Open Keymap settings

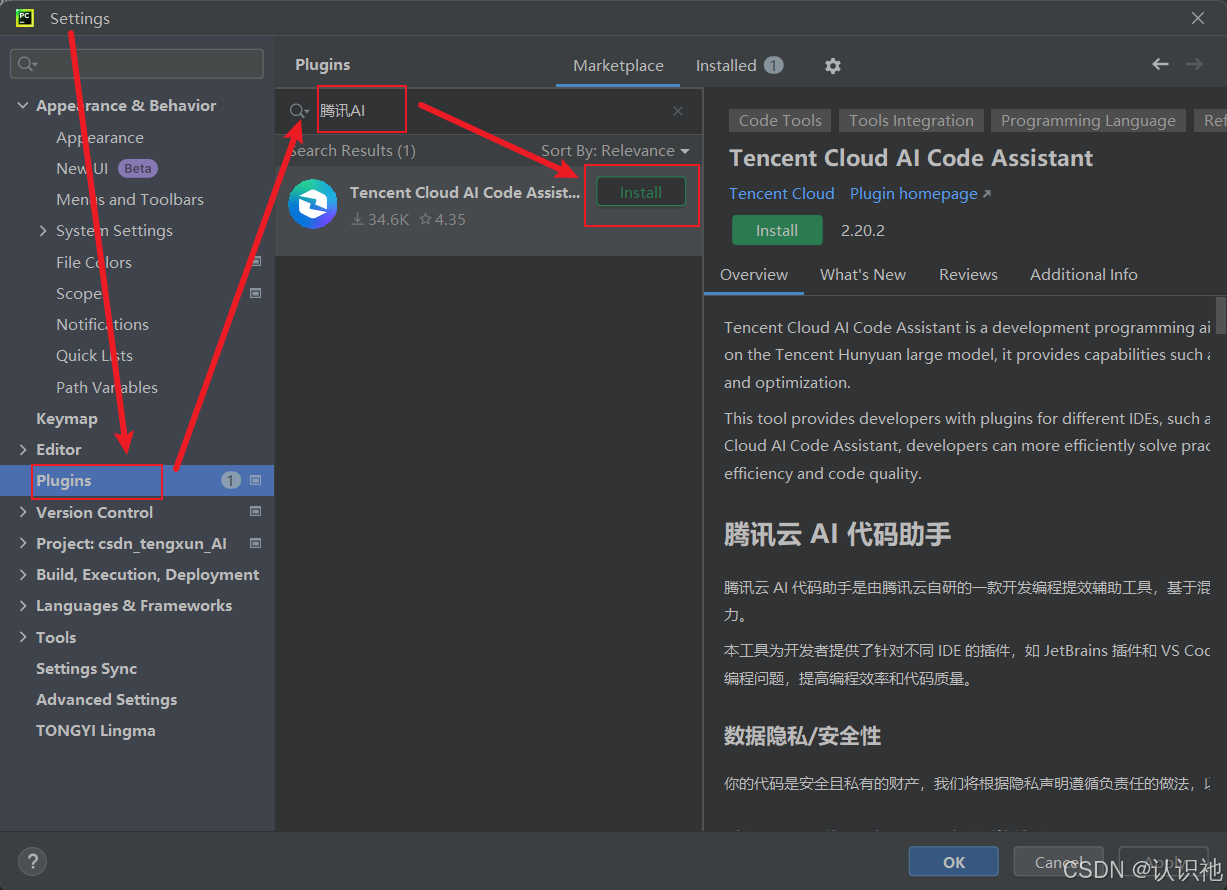point(67,419)
